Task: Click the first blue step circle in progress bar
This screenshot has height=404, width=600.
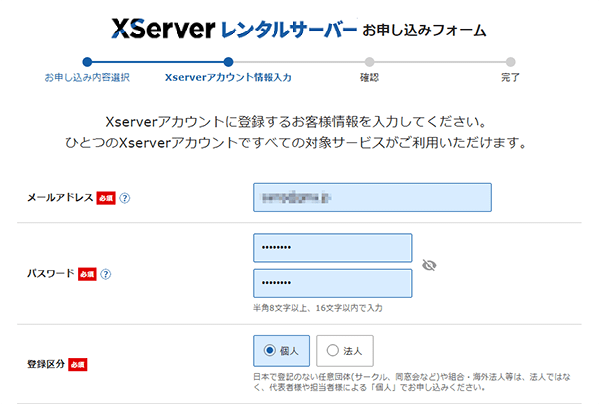Action: coord(87,61)
